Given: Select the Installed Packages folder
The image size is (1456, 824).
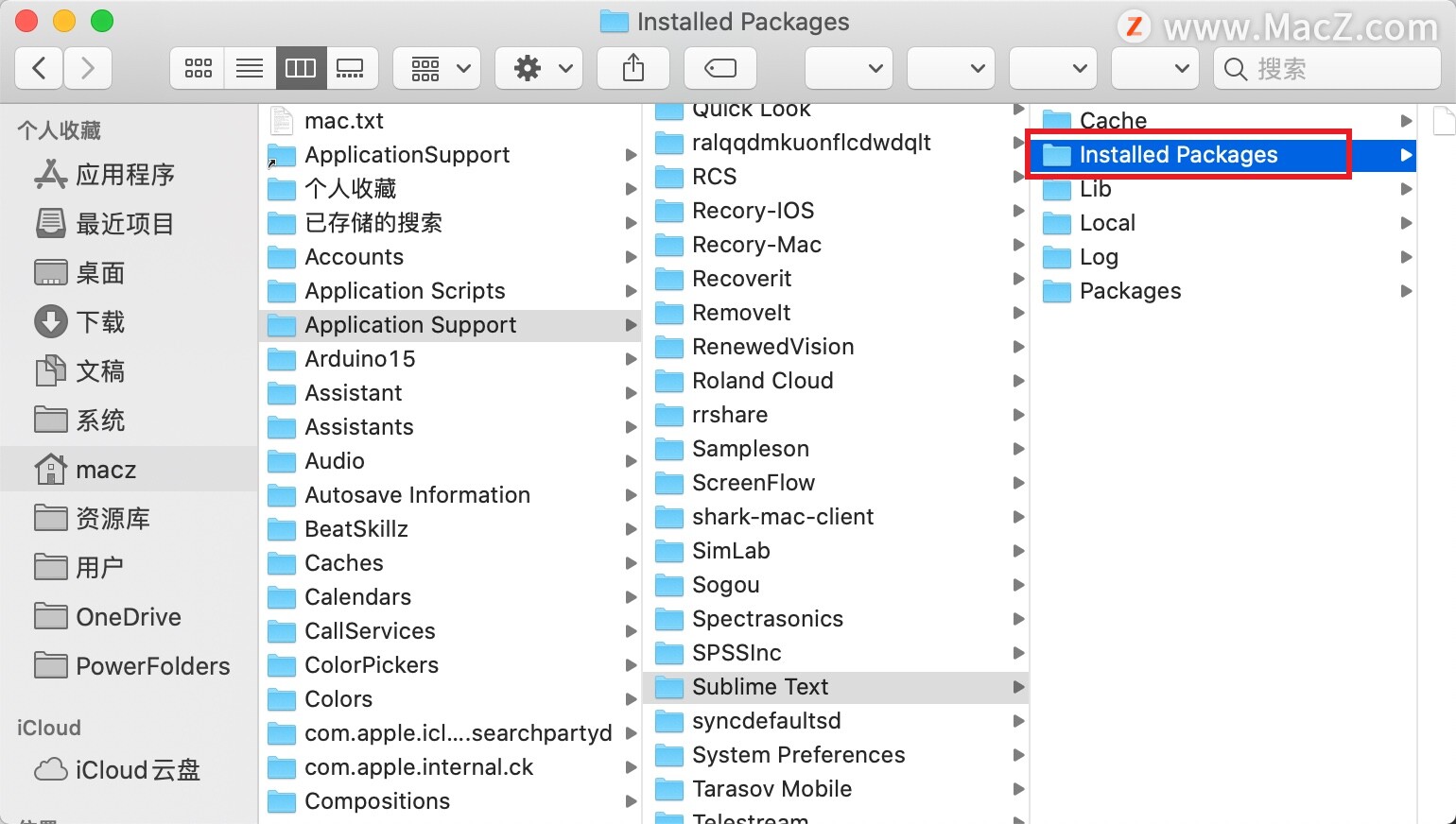Looking at the screenshot, I should (1223, 155).
